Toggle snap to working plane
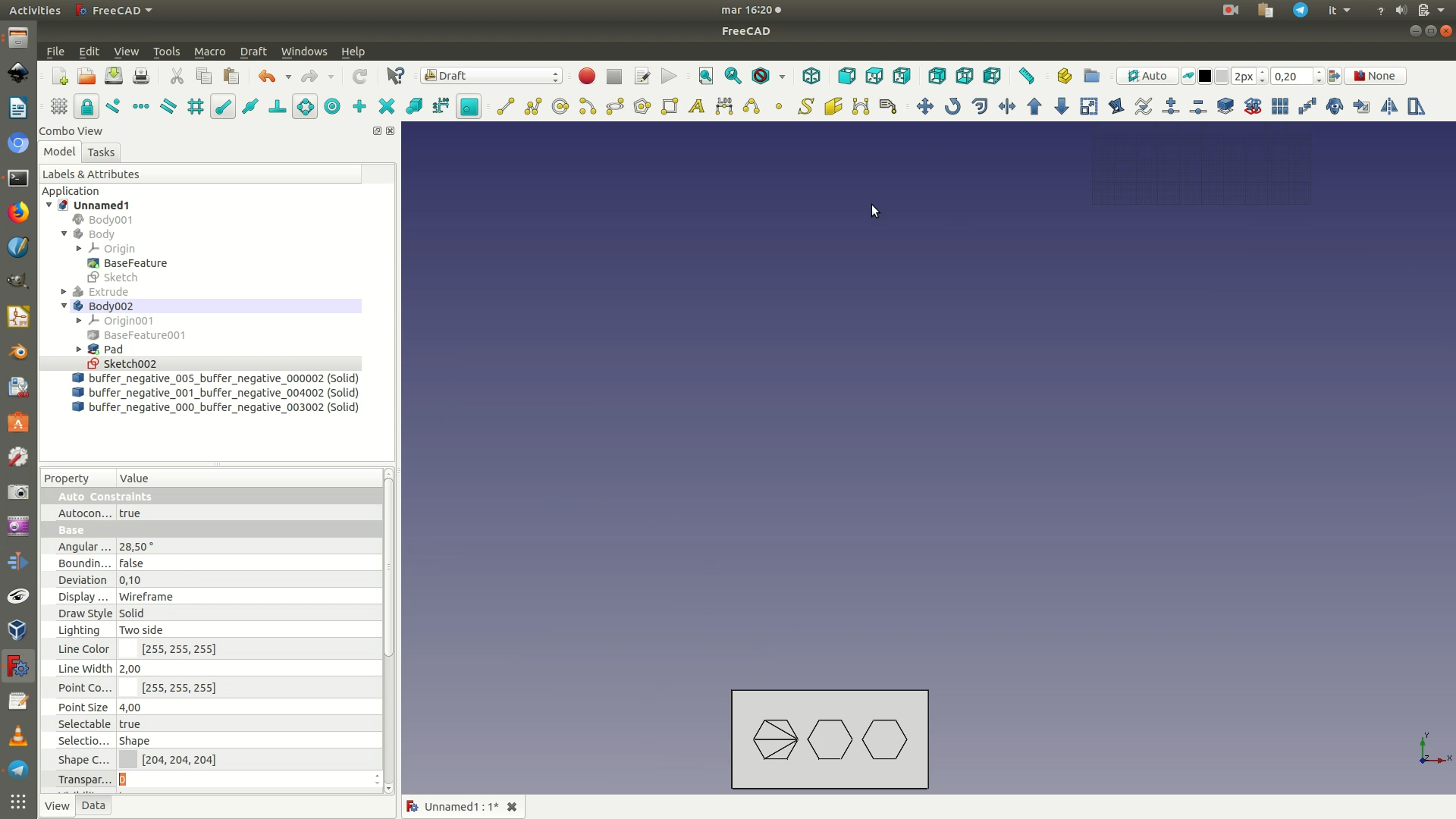The height and width of the screenshot is (819, 1456). [469, 106]
